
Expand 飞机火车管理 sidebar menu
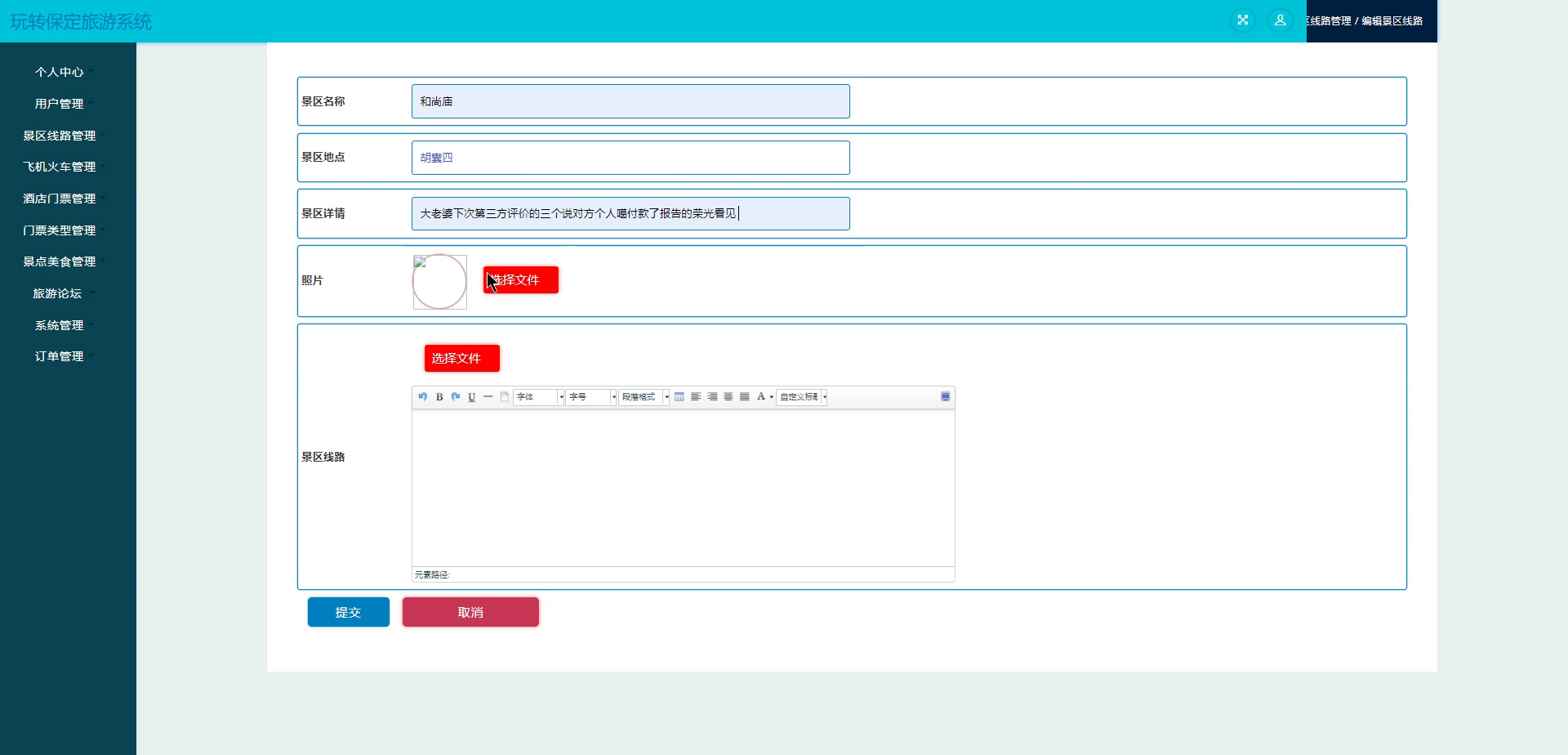click(59, 167)
